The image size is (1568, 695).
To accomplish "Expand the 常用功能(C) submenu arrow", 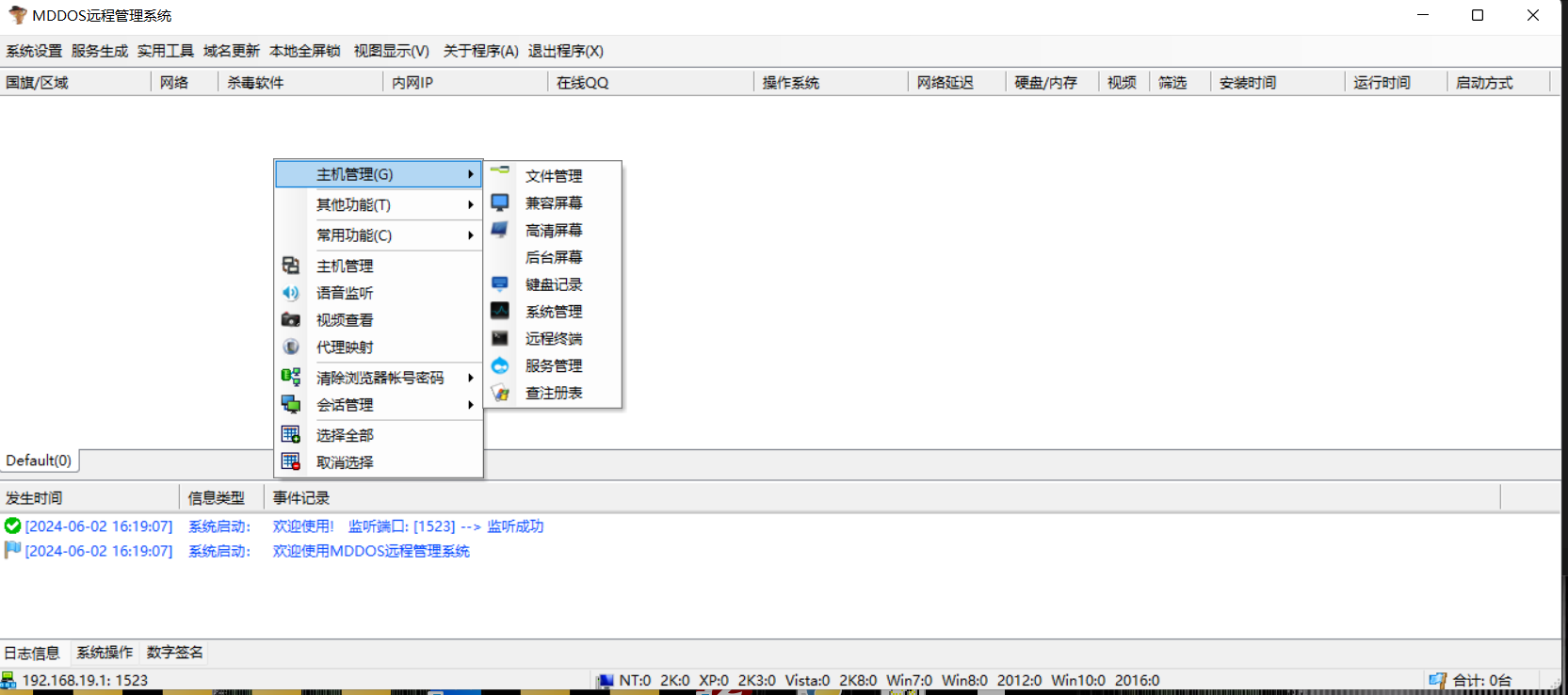I will coord(471,235).
